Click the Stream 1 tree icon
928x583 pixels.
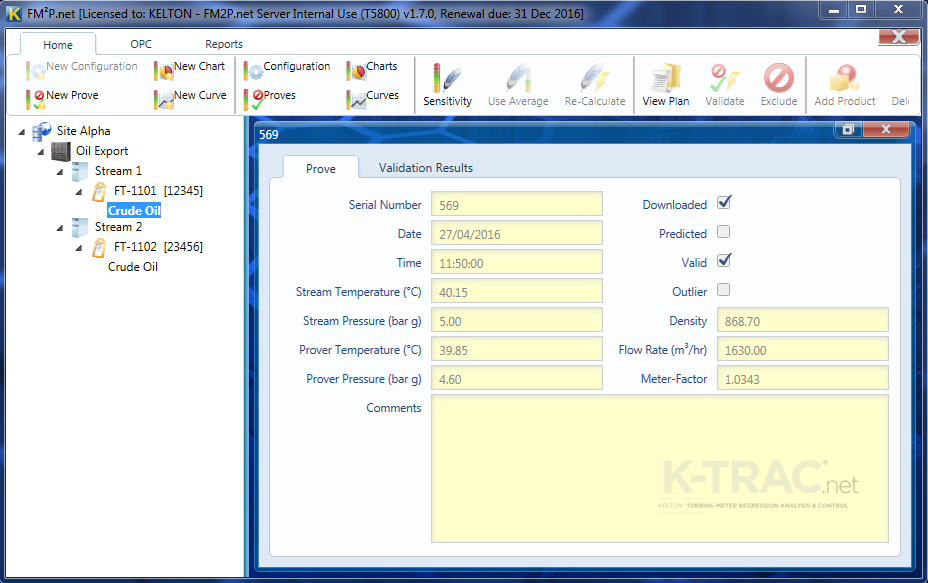pos(80,171)
